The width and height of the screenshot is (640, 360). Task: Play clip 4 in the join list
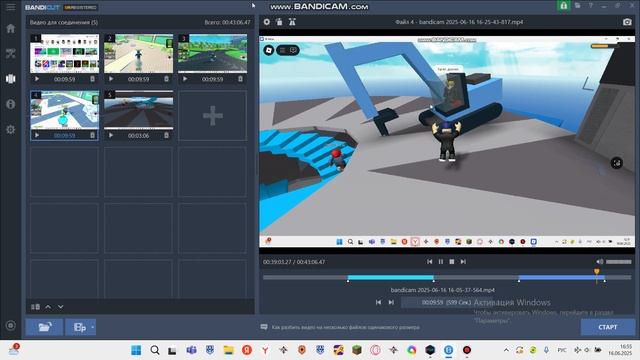[x=37, y=135]
